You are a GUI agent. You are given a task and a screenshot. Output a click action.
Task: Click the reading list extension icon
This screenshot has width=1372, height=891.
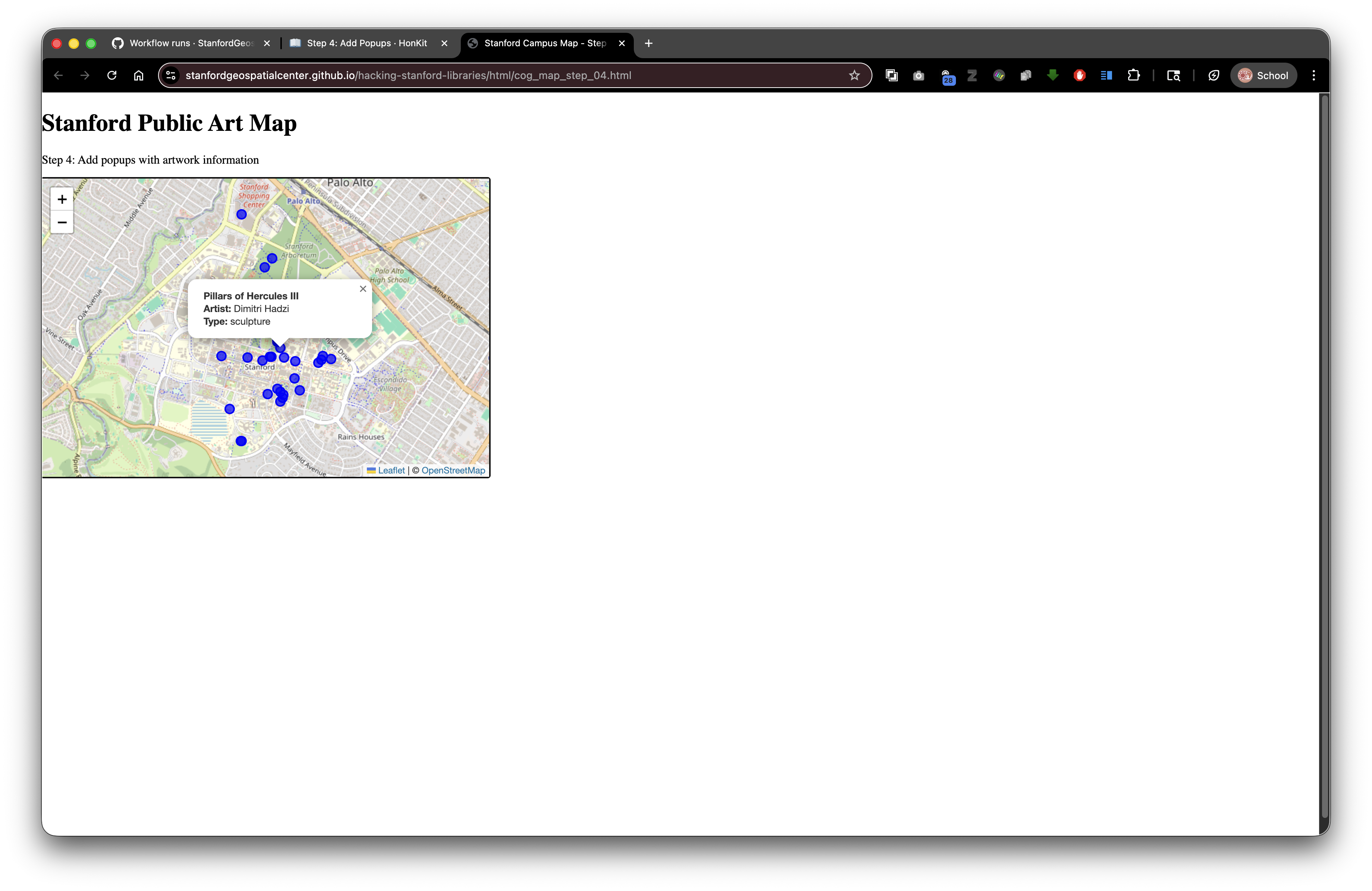tap(1106, 75)
